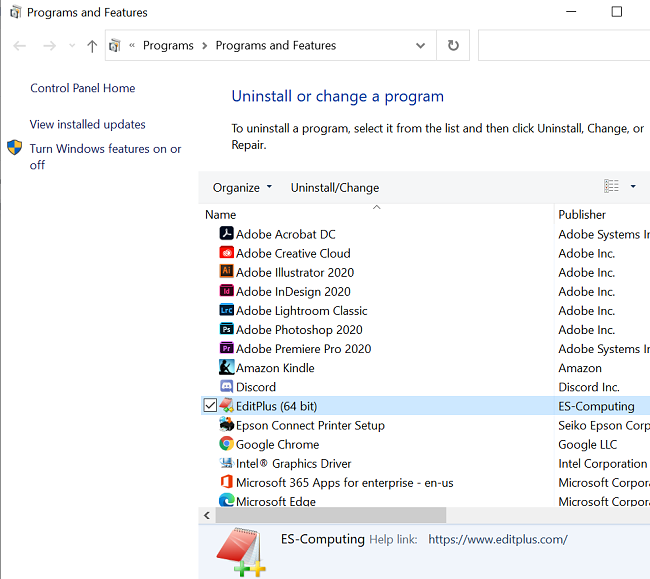650x579 pixels.
Task: Expand the view options dropdown arrow
Action: tap(633, 187)
